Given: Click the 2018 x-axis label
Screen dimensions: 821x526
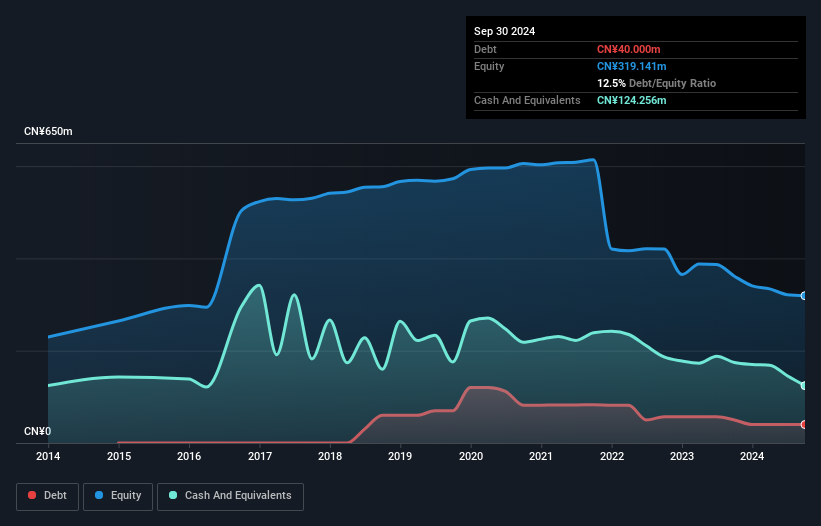Looking at the screenshot, I should [330, 456].
